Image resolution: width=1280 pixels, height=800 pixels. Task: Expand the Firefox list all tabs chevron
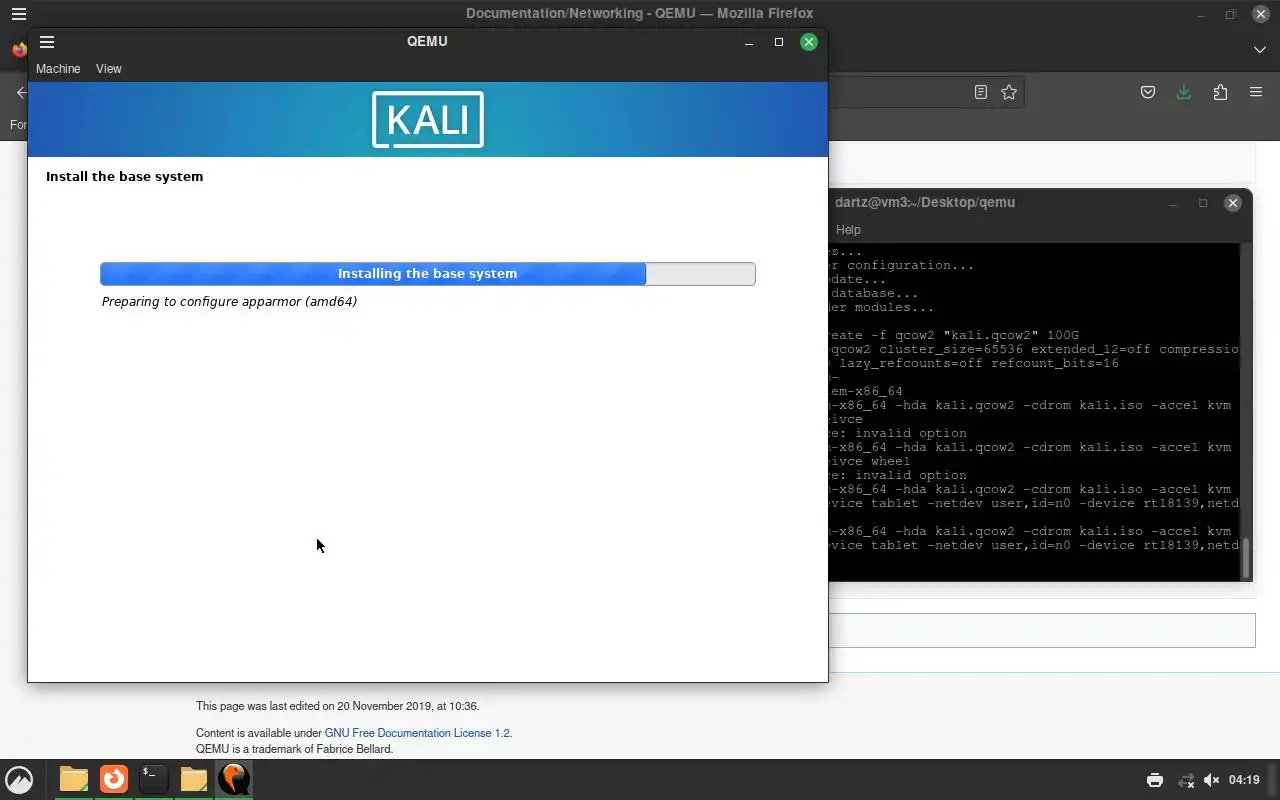1260,49
